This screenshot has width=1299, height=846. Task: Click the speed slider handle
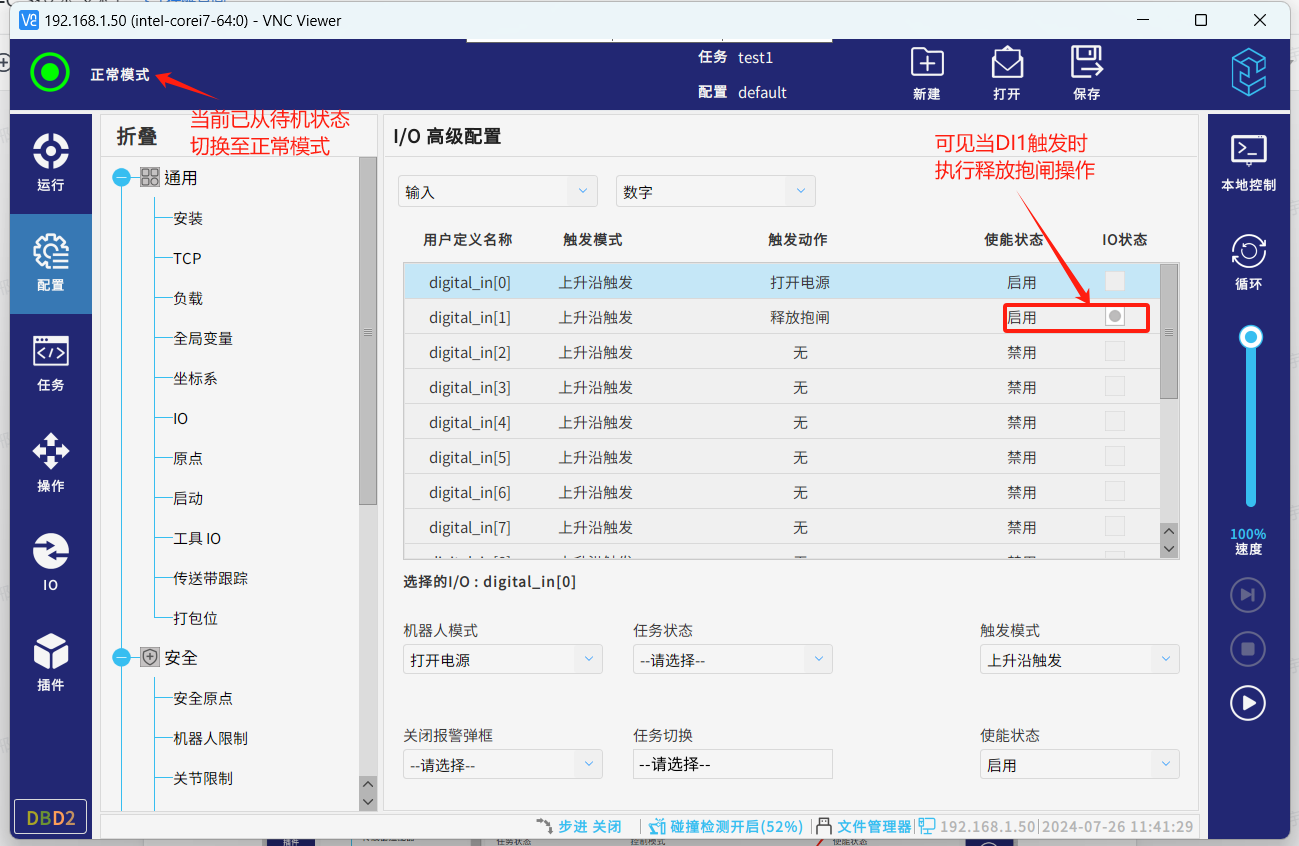pyautogui.click(x=1250, y=338)
